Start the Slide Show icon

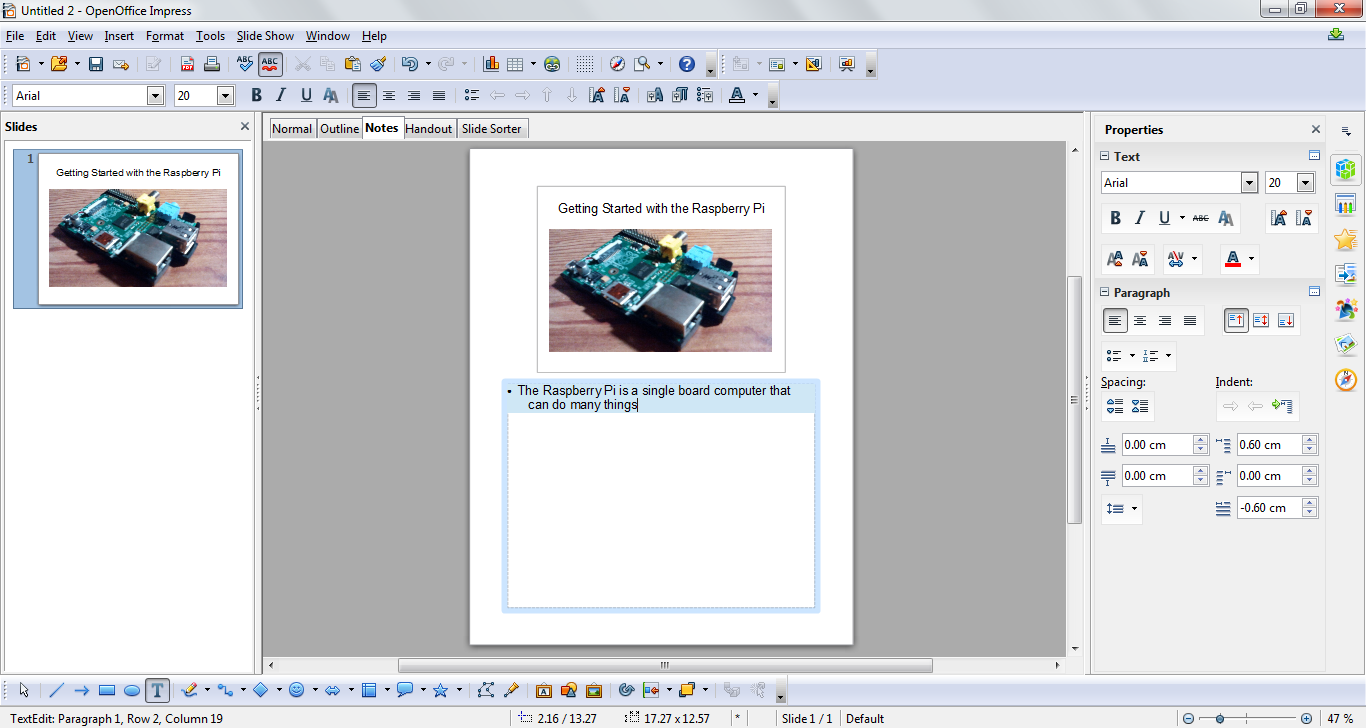point(847,64)
